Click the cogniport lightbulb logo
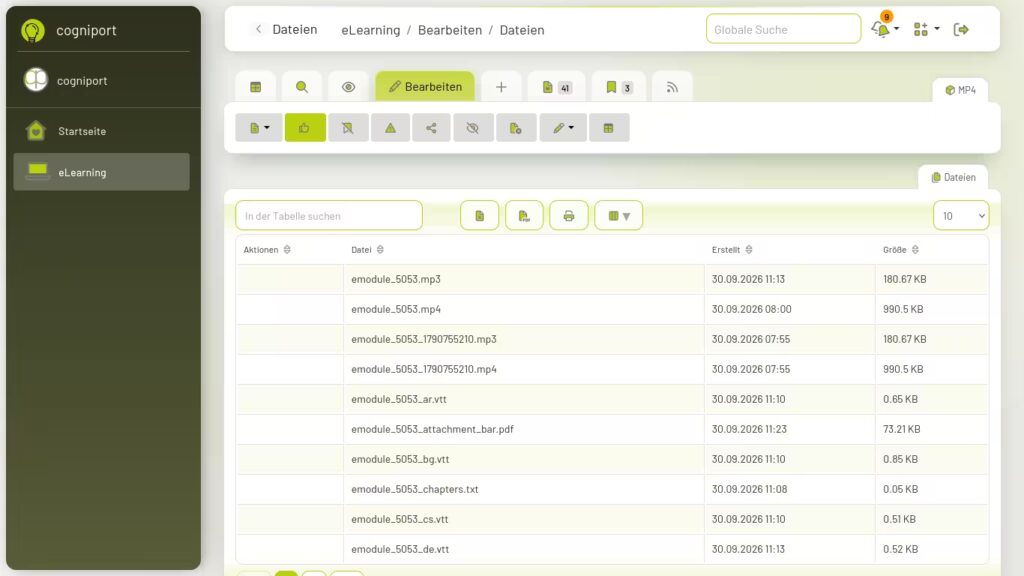 click(x=33, y=30)
